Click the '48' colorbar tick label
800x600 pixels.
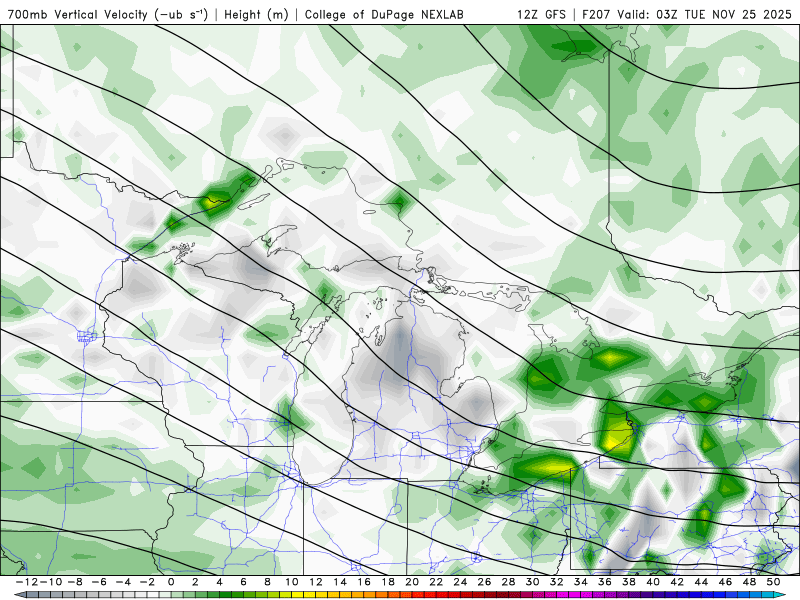749,582
